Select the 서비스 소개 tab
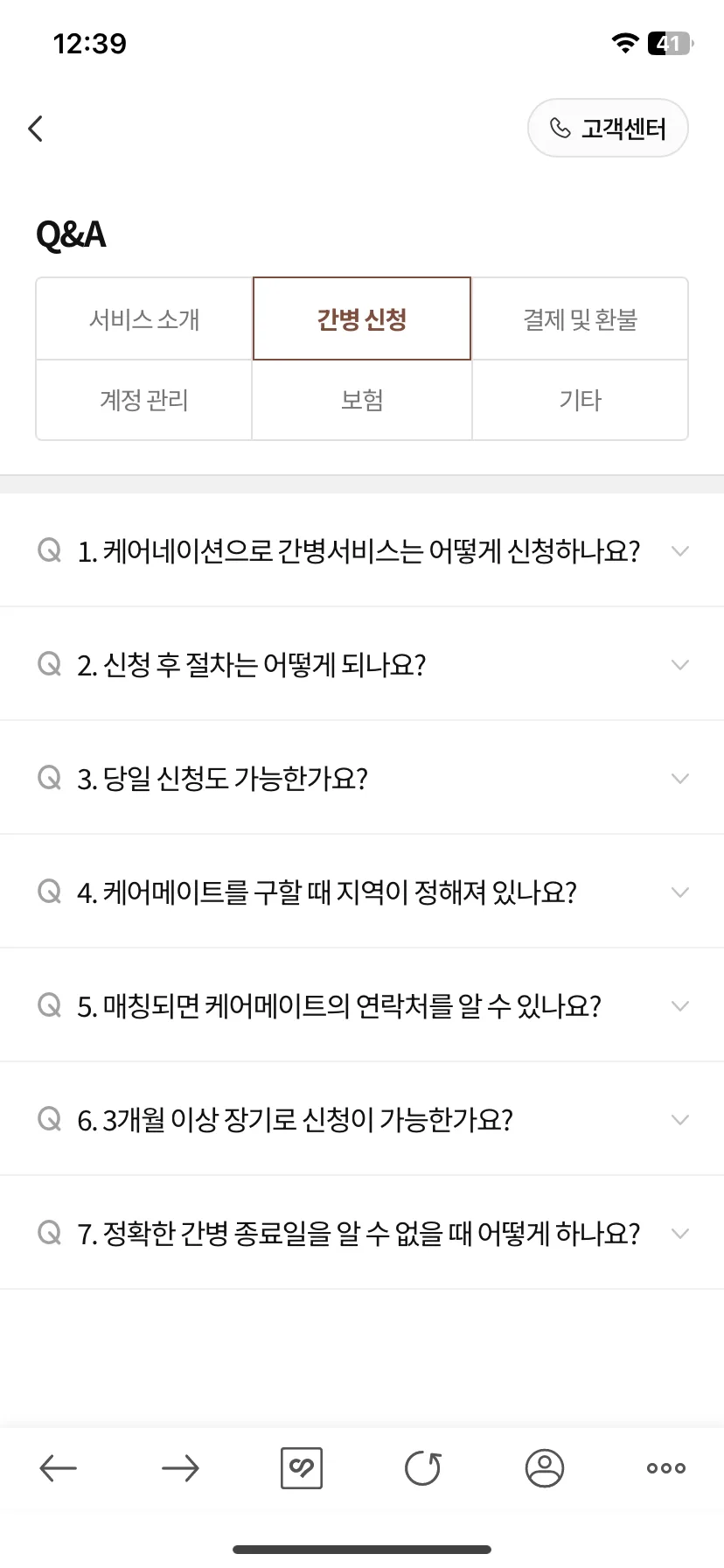The height and width of the screenshot is (1568, 724). pos(144,319)
